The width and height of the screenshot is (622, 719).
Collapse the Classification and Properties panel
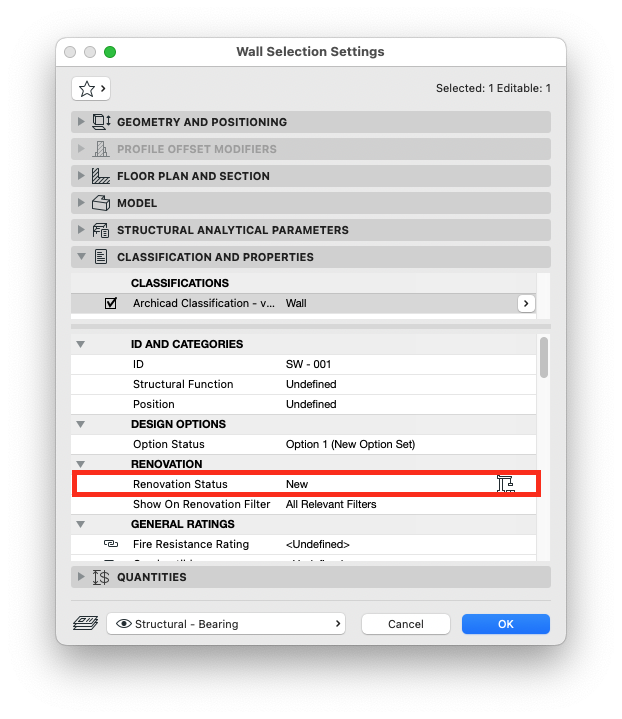click(x=81, y=257)
